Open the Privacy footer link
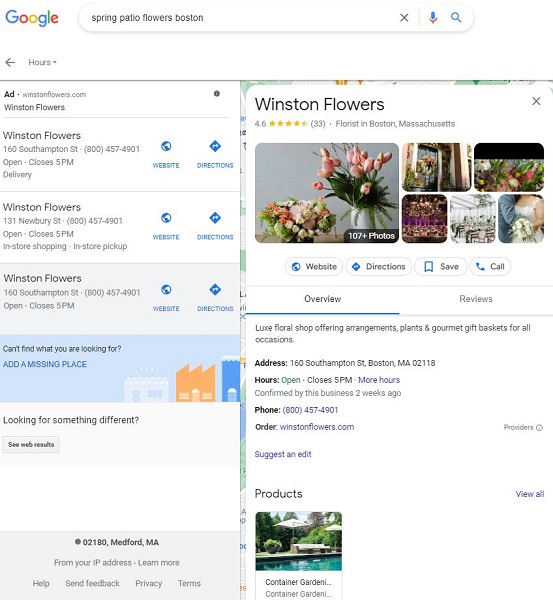 (x=148, y=583)
